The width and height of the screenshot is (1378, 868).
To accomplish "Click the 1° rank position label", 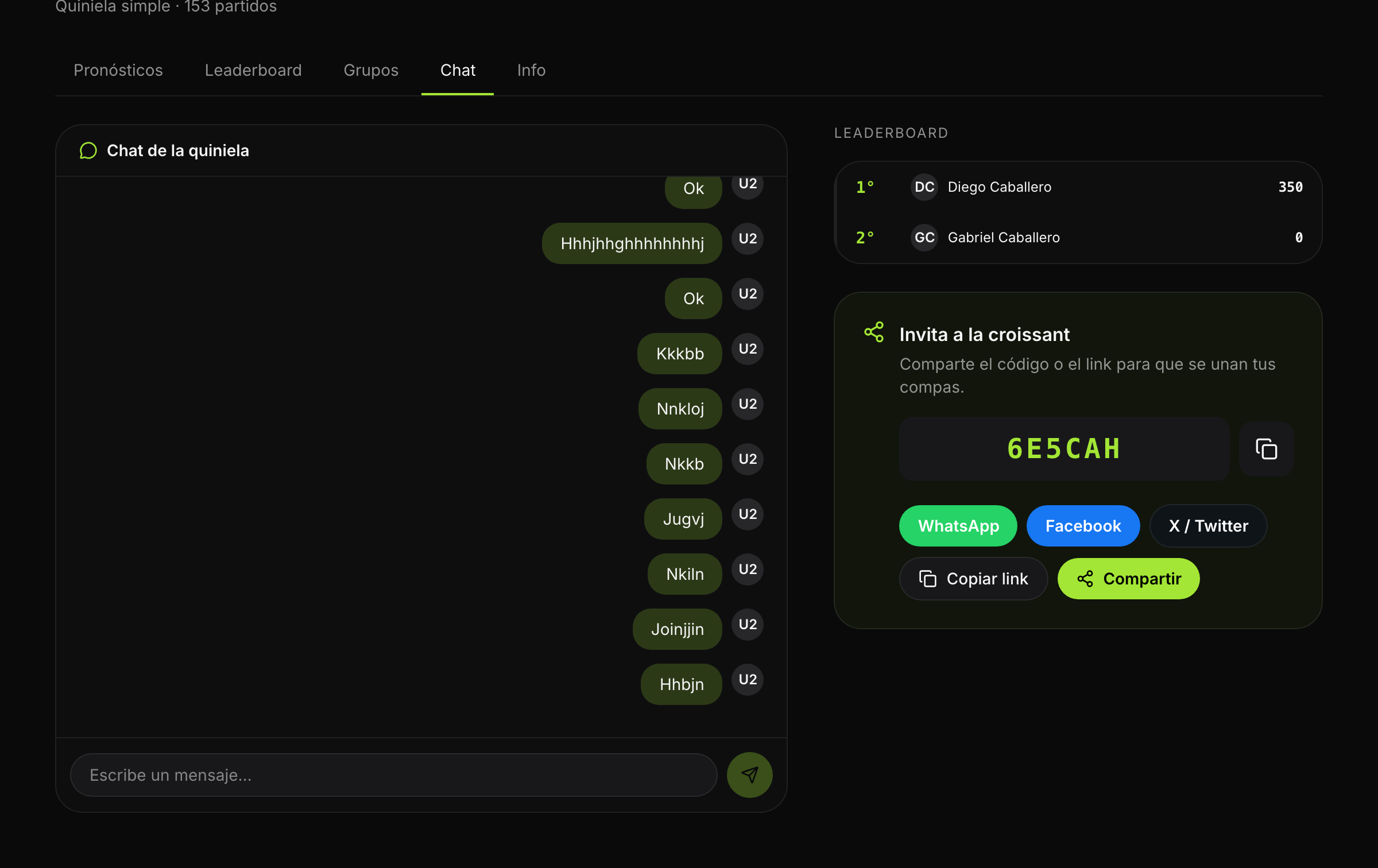I will 865,187.
